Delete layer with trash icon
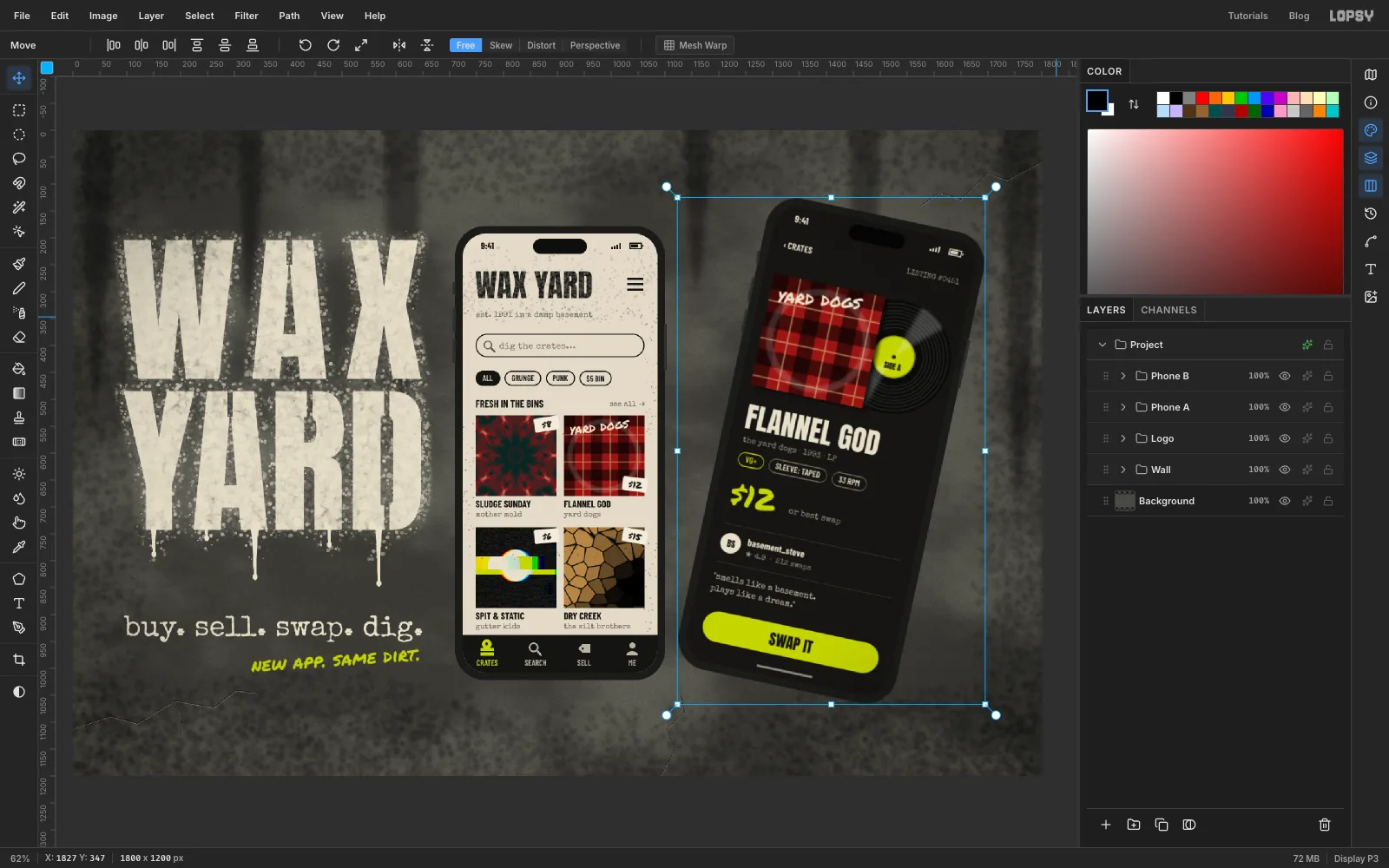 tap(1325, 825)
